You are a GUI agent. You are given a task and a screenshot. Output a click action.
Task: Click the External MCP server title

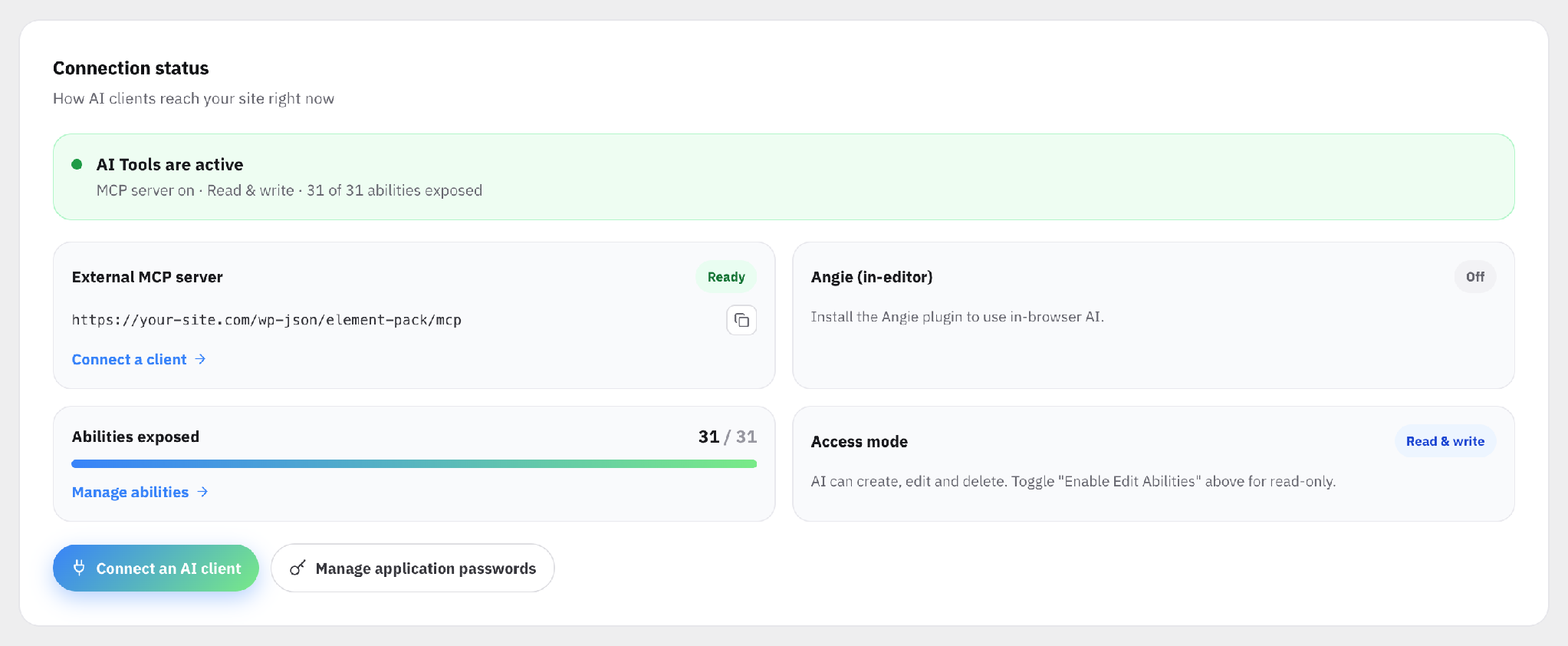(147, 277)
